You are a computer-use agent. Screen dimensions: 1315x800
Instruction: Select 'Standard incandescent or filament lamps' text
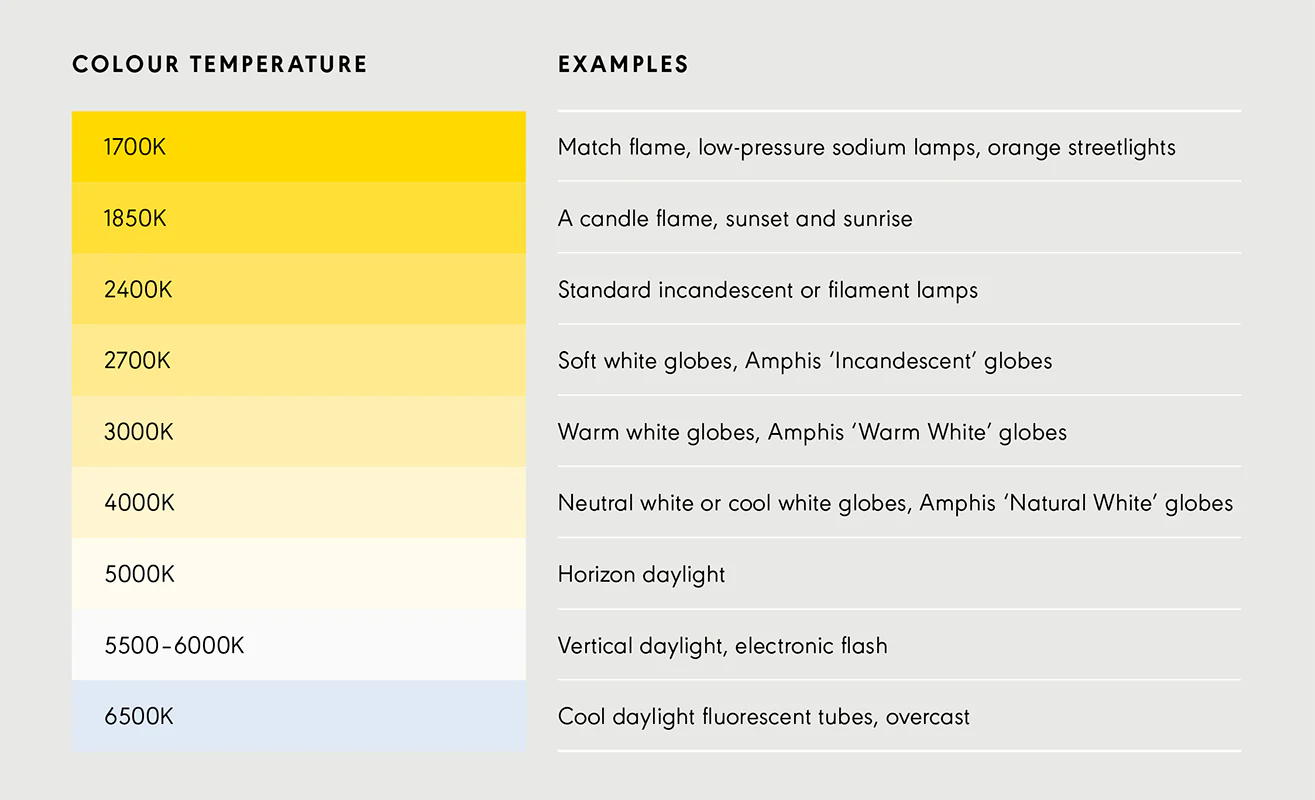[x=768, y=290]
